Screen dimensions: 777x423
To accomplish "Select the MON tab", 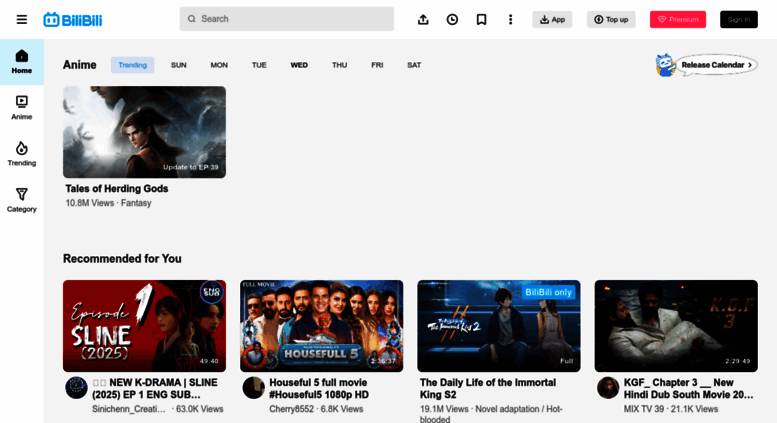I will [x=219, y=65].
